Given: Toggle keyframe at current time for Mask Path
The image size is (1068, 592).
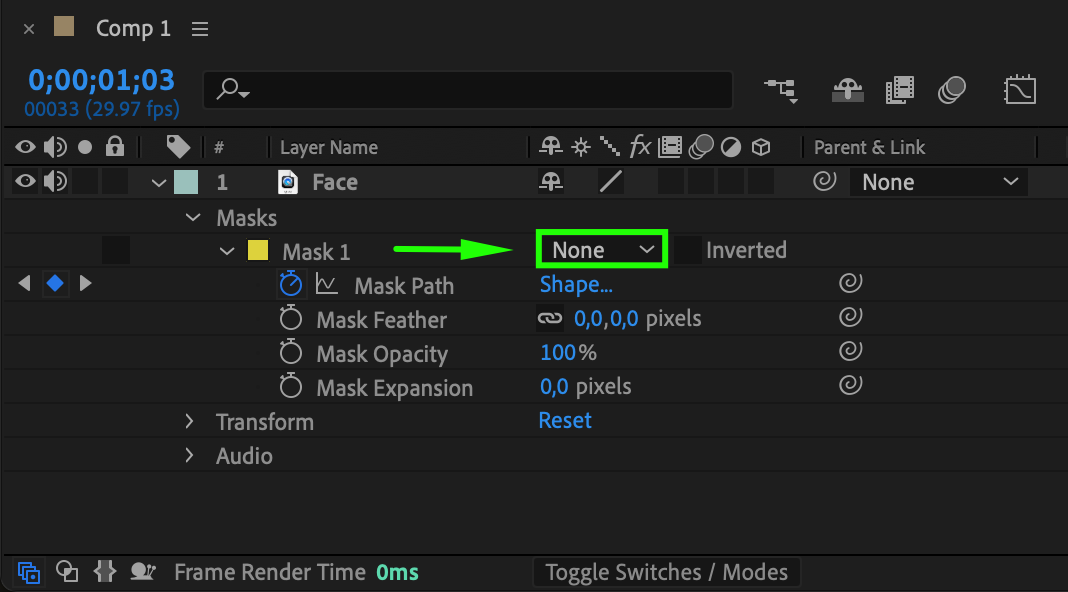Looking at the screenshot, I should pos(55,283).
